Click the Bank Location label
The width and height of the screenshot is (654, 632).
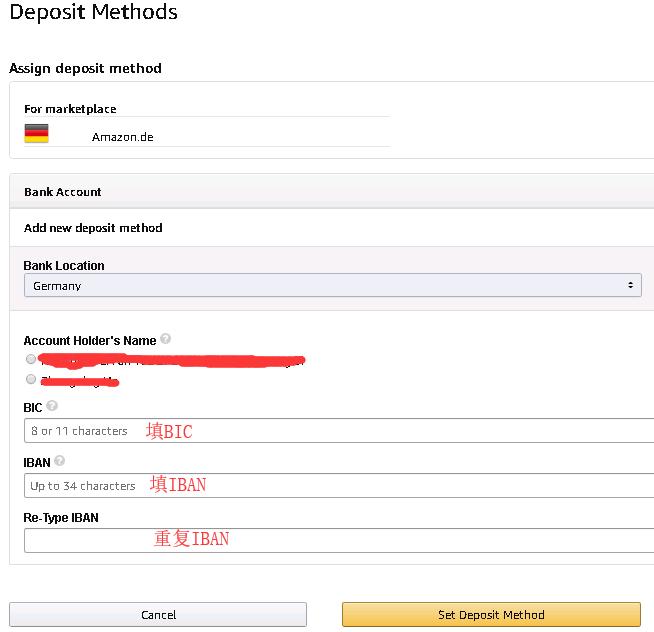pos(64,265)
